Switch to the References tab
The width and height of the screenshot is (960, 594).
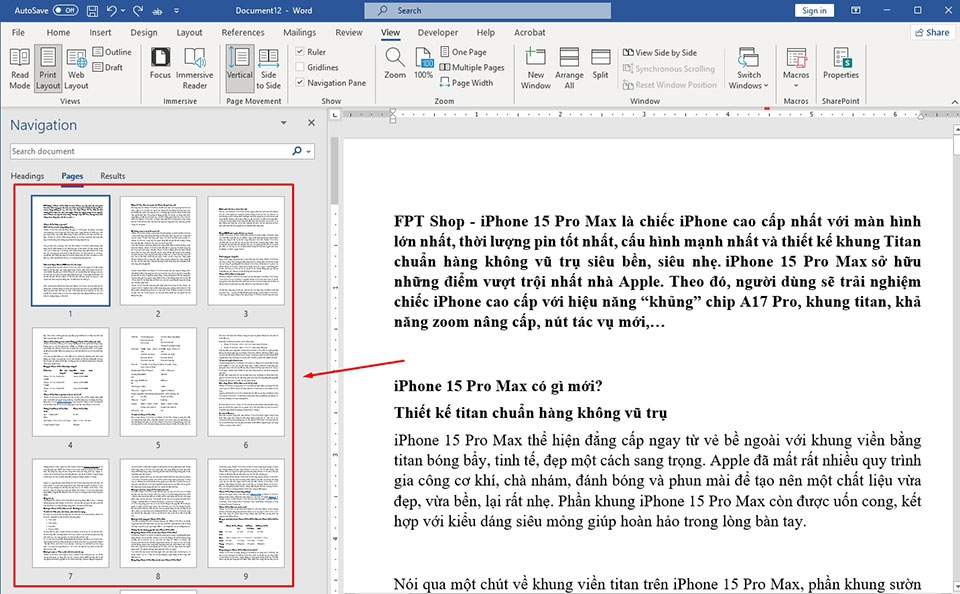tap(243, 32)
